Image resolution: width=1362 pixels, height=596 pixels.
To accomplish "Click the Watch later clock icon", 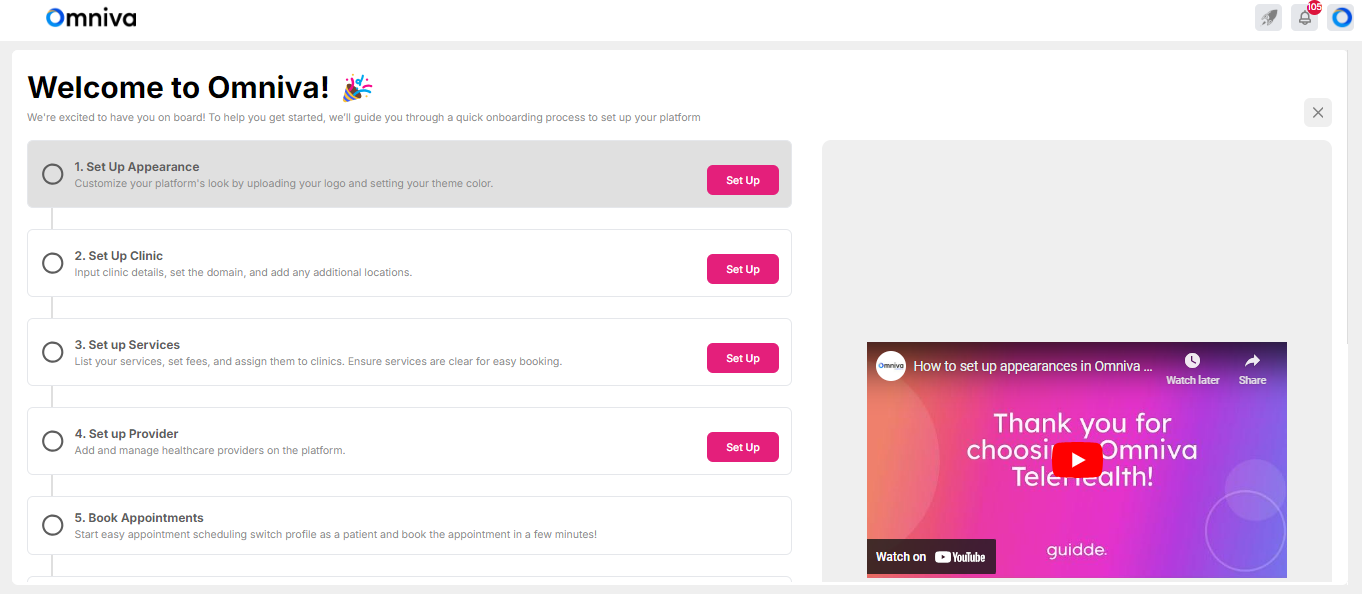I will pos(1192,361).
